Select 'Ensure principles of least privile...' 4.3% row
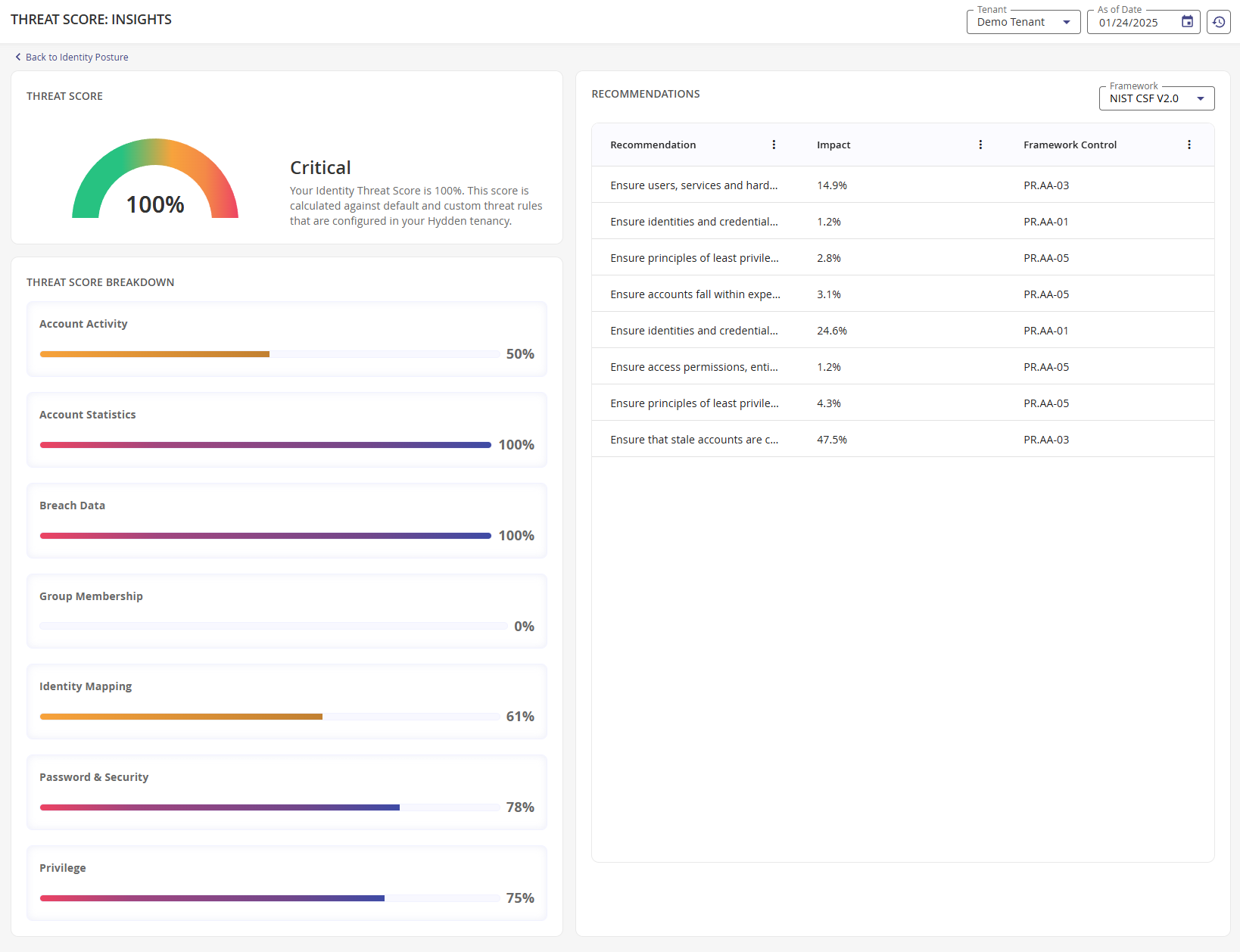Screen dimensions: 1240x952 pyautogui.click(x=903, y=403)
